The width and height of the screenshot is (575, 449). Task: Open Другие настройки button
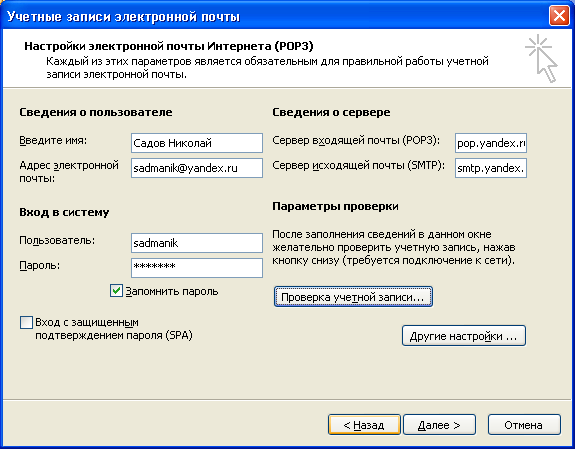tap(464, 336)
